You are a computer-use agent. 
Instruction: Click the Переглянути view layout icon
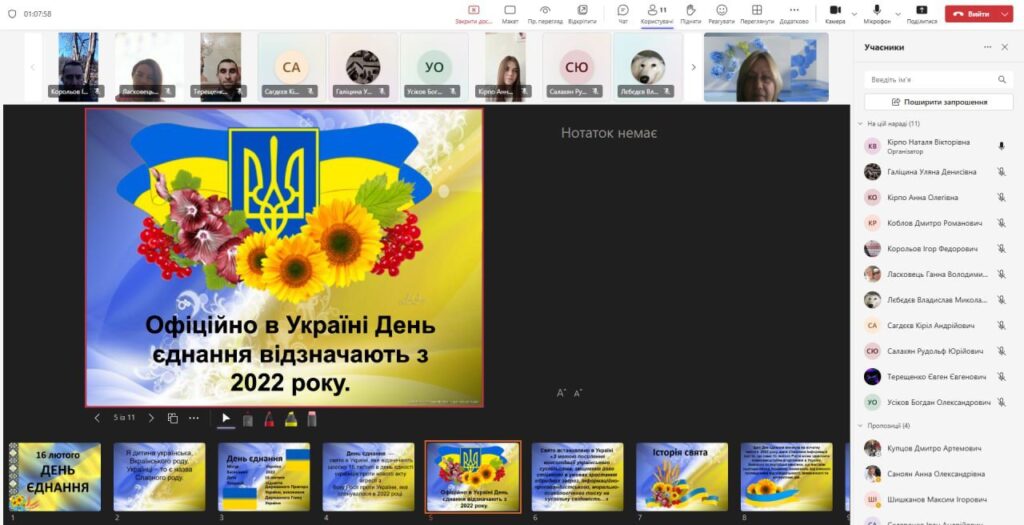click(757, 12)
